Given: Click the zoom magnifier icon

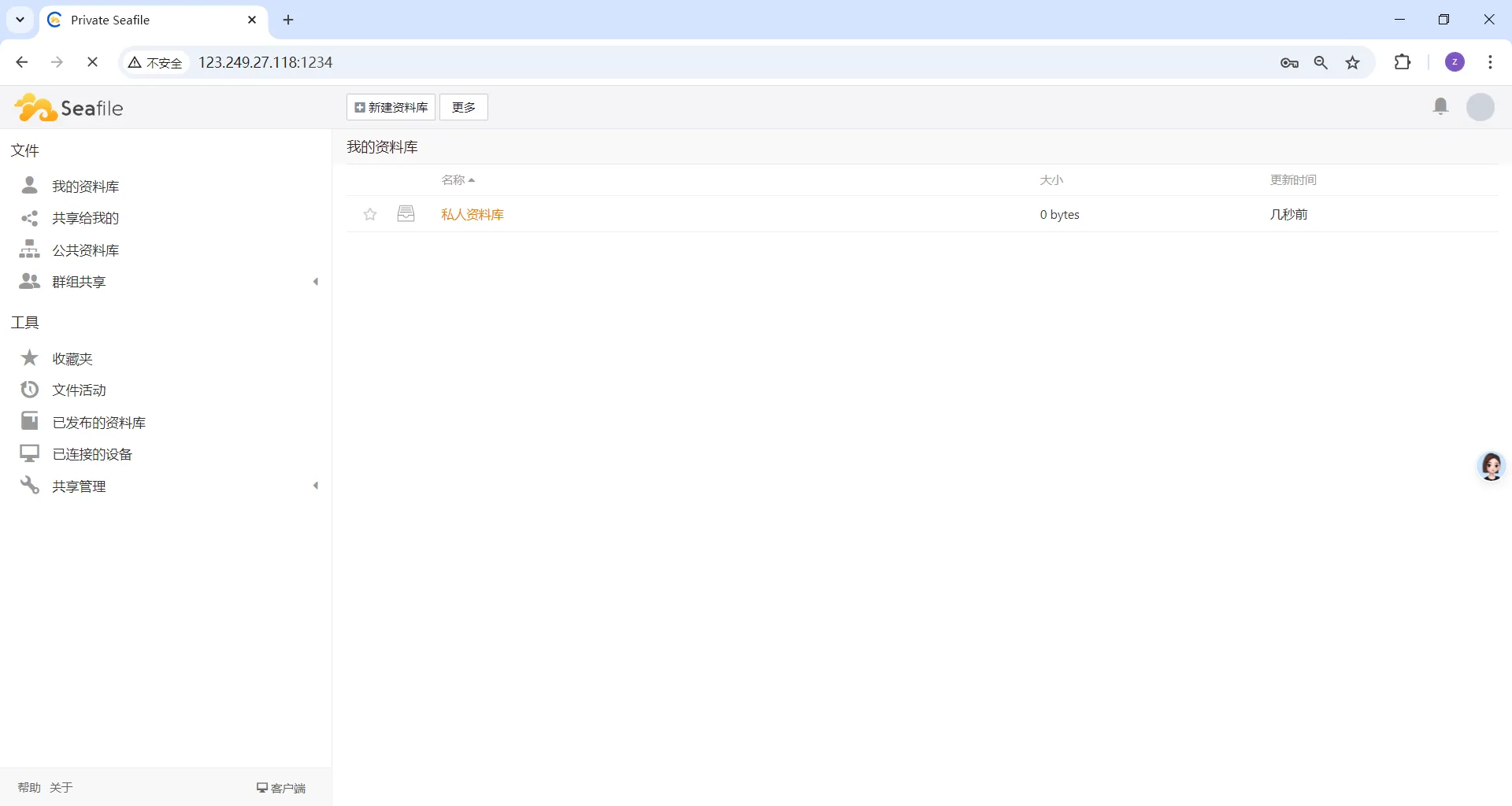Looking at the screenshot, I should [x=1321, y=63].
